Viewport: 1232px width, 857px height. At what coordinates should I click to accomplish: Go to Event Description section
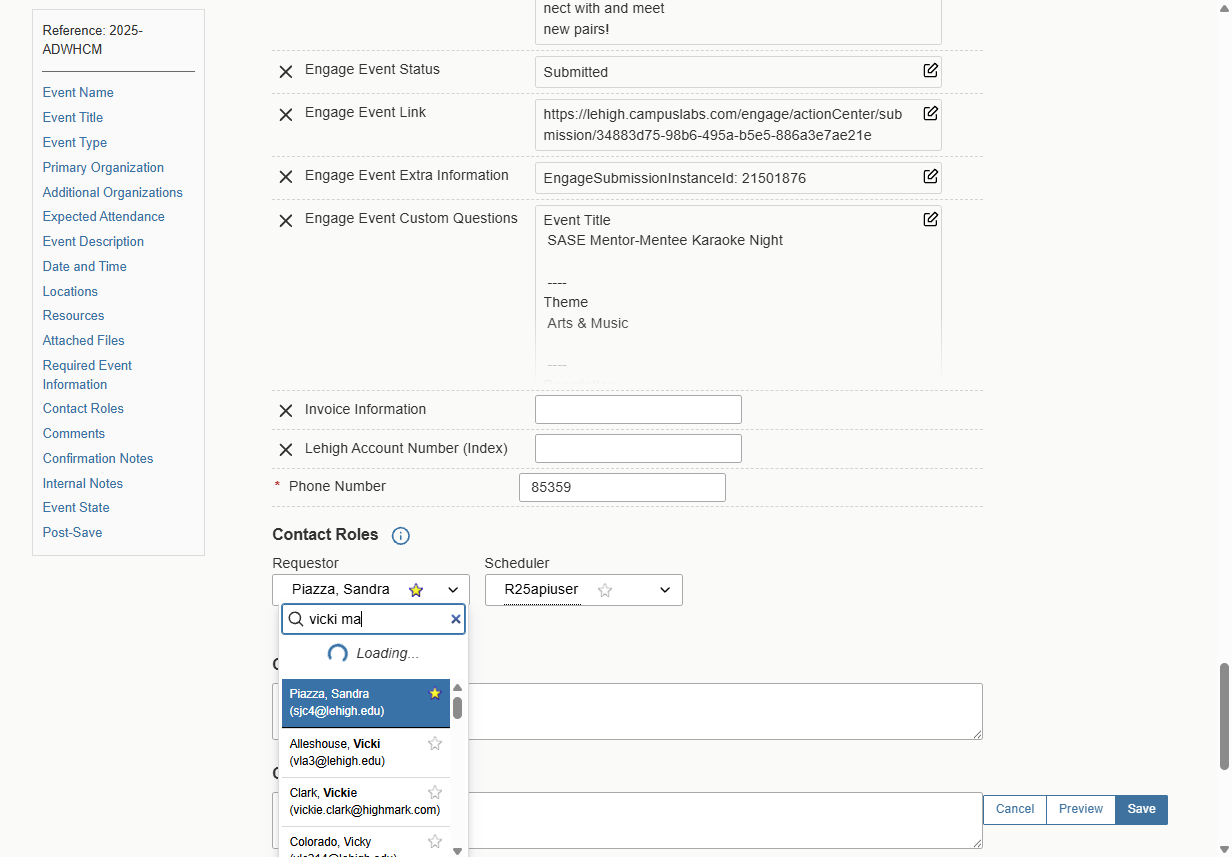93,241
